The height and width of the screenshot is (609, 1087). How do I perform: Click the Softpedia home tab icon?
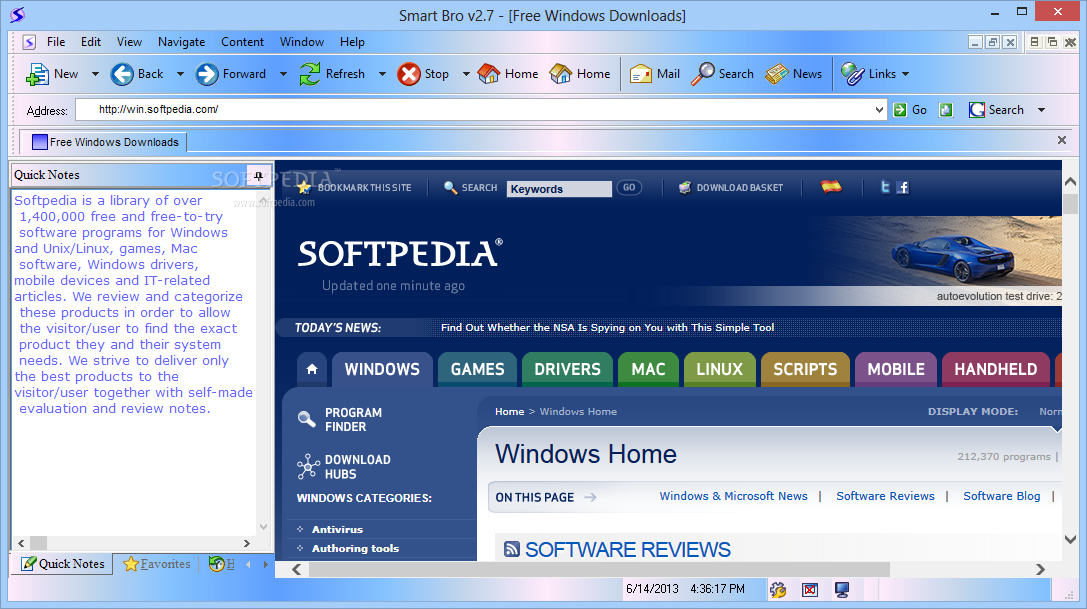click(x=312, y=369)
